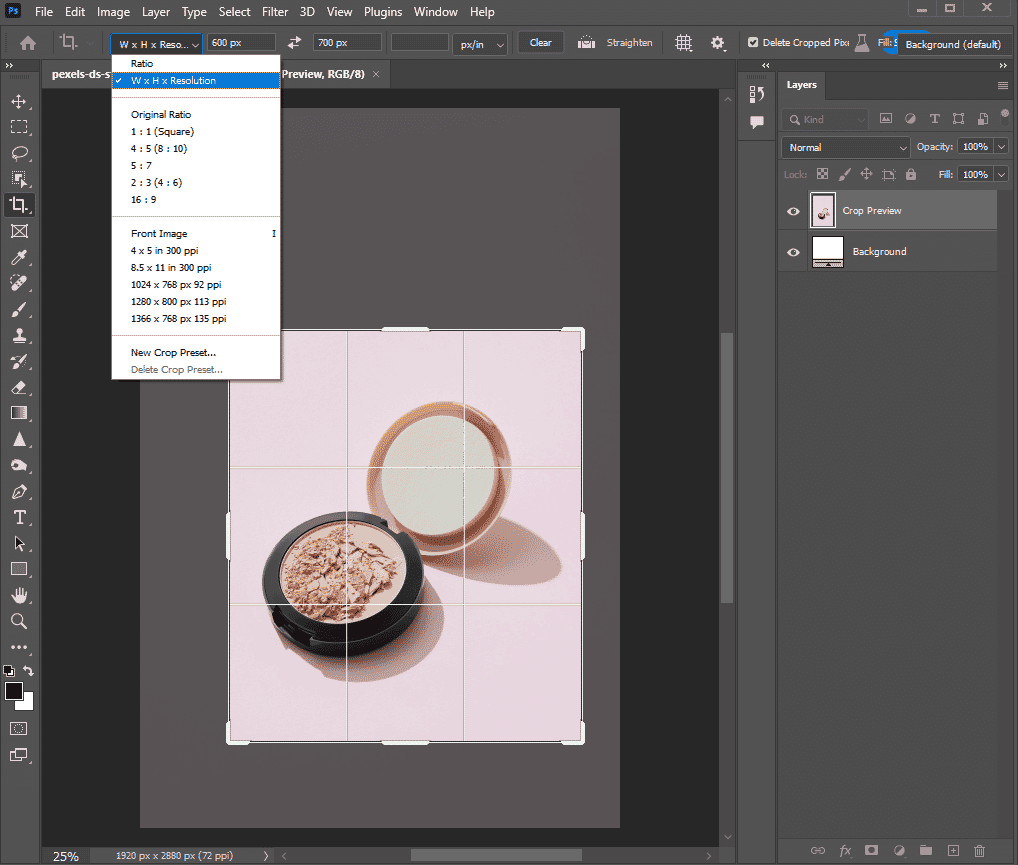Click the crop overlay grid options icon
Screen dimensions: 1018x865
(x=683, y=43)
